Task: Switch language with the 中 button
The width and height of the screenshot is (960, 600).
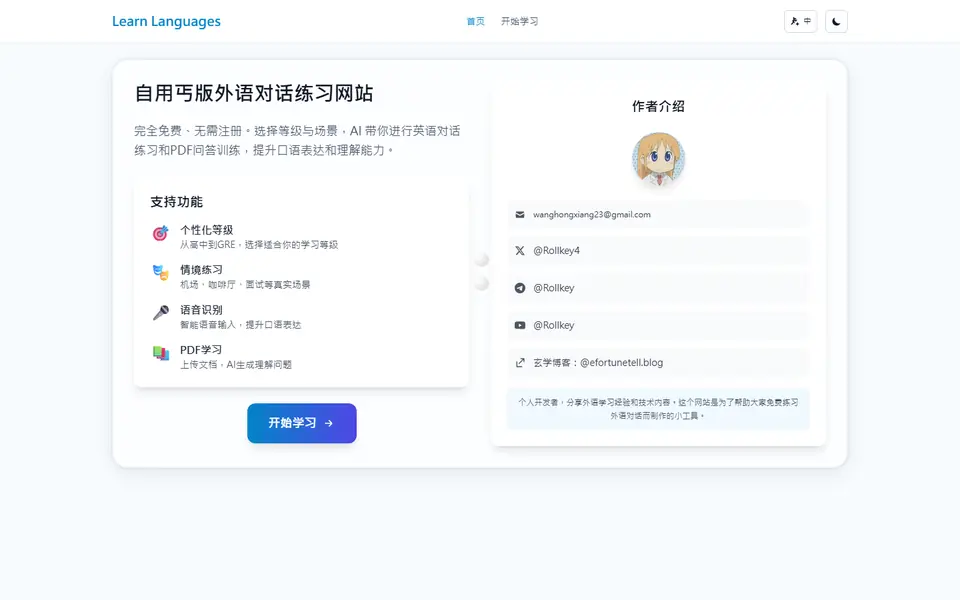Action: [x=800, y=21]
